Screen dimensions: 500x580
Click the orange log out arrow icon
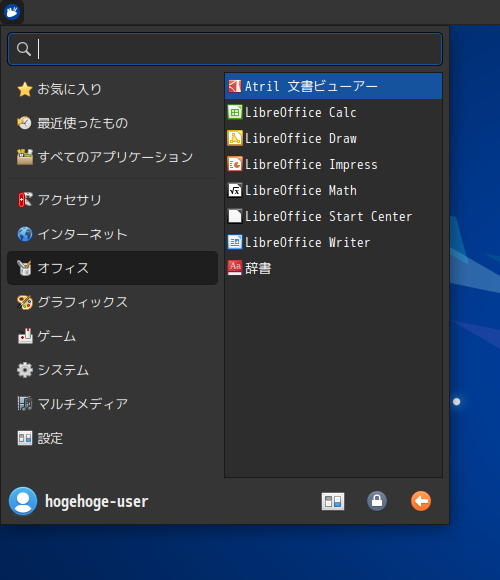[421, 501]
